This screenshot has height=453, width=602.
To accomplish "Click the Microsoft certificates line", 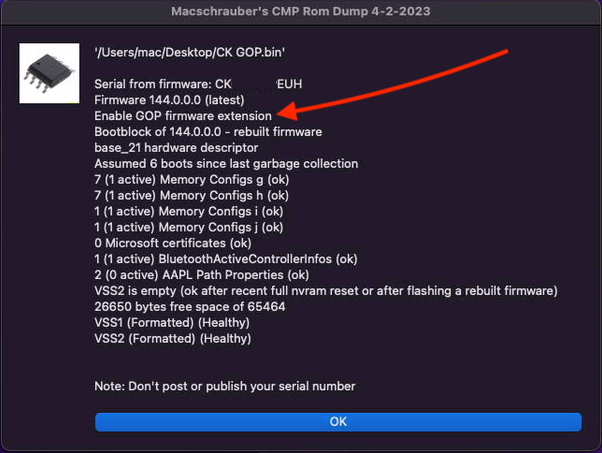I will tap(173, 243).
